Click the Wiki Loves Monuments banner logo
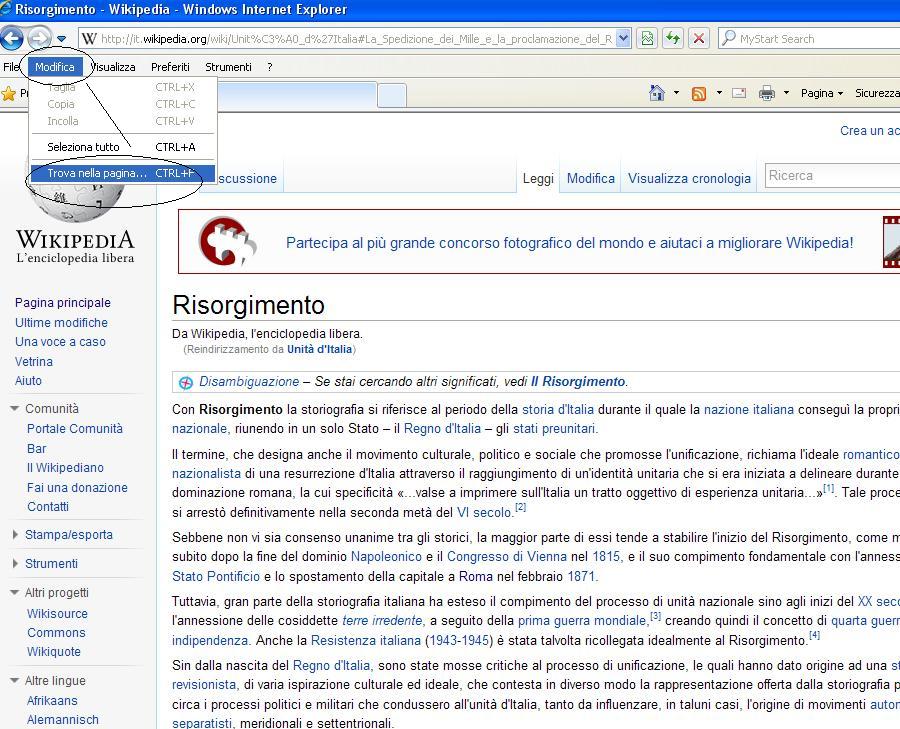Screen dimensions: 900x729 click(227, 241)
